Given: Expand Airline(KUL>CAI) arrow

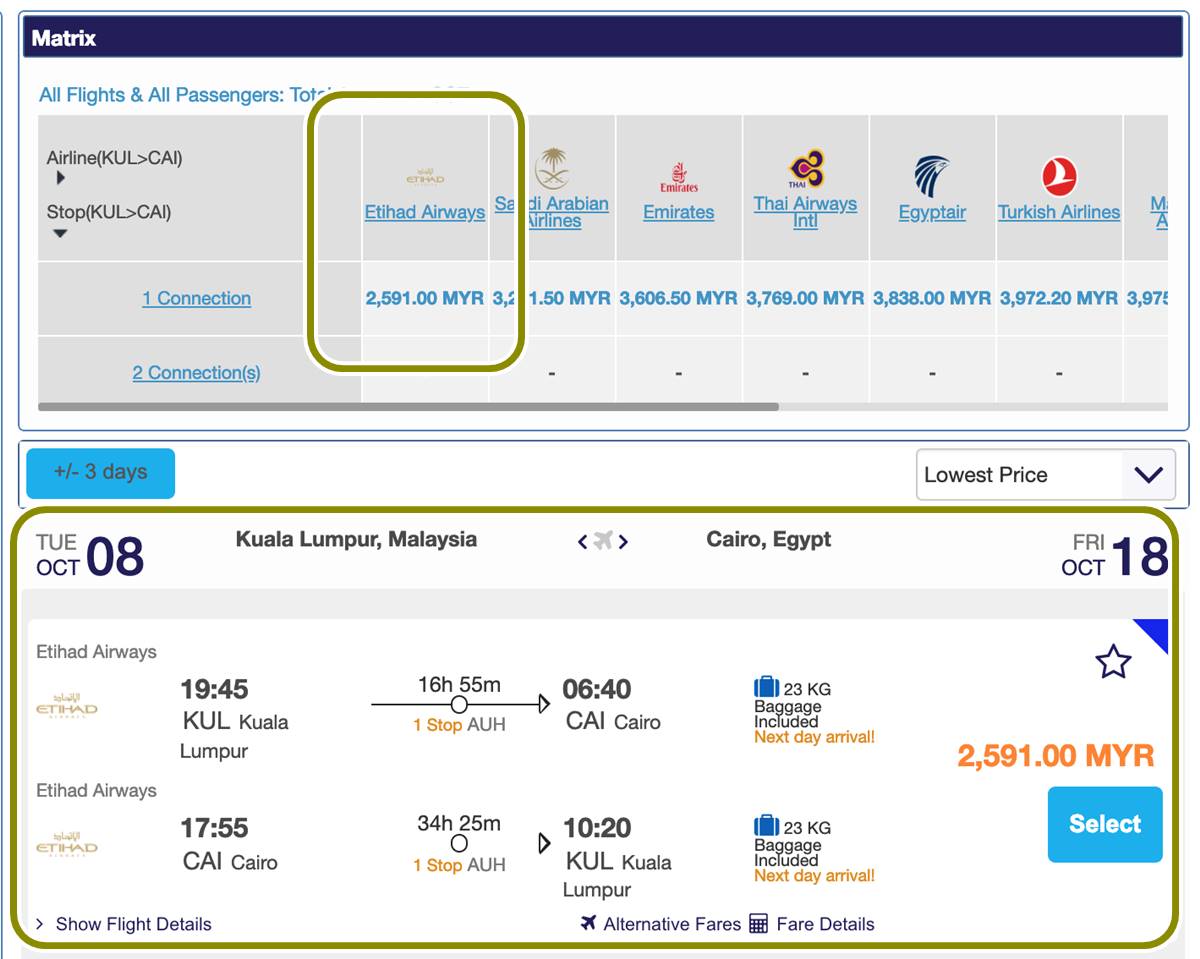Looking at the screenshot, I should [x=60, y=178].
